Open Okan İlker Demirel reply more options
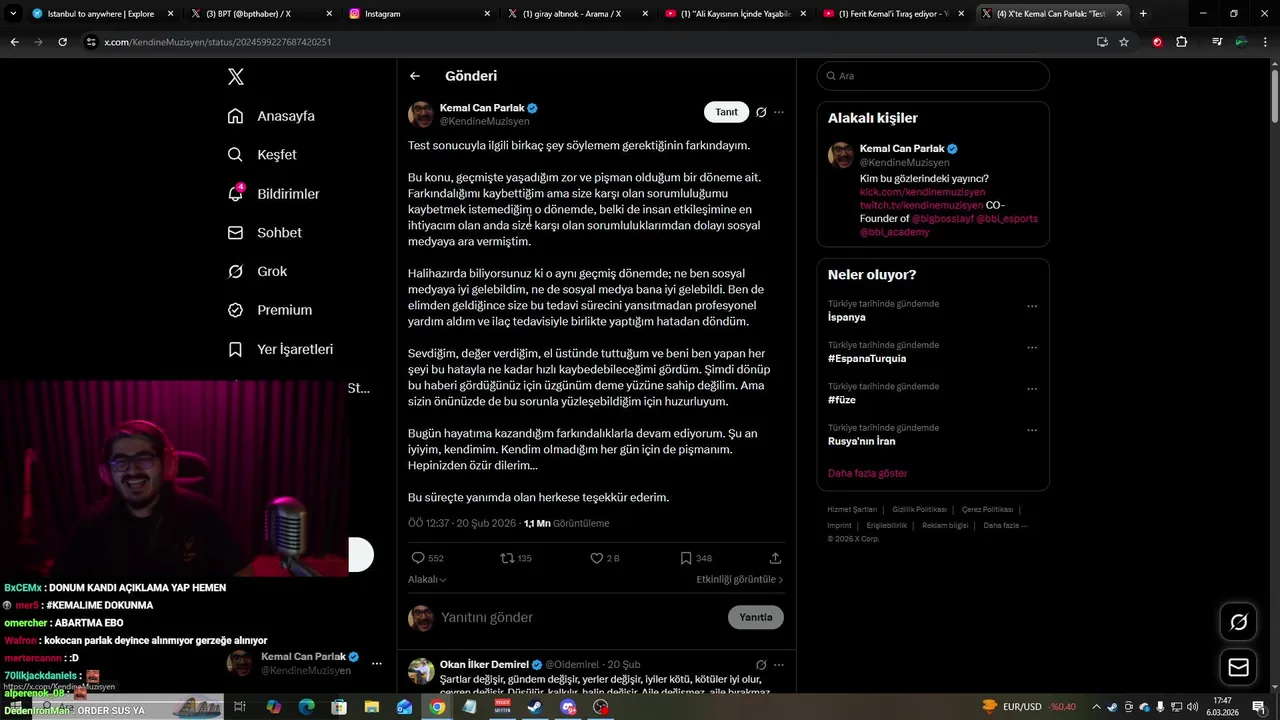The height and width of the screenshot is (720, 1280). point(779,664)
